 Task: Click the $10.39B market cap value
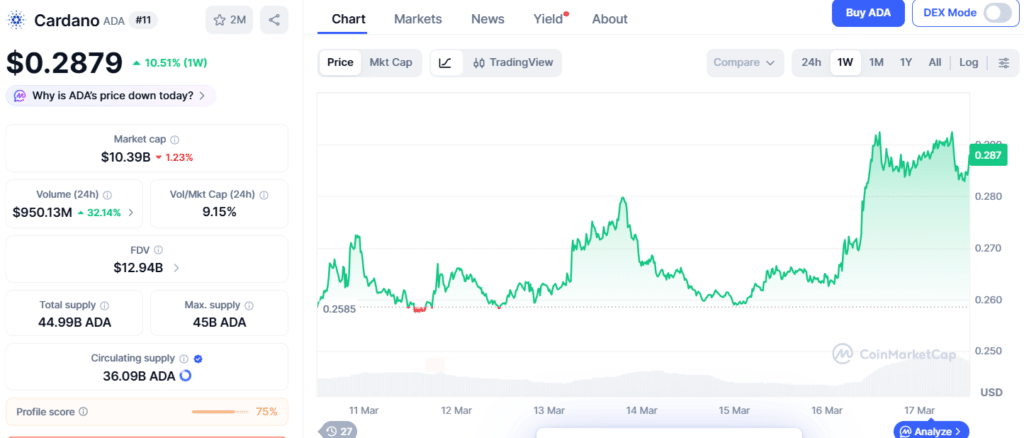tap(125, 157)
